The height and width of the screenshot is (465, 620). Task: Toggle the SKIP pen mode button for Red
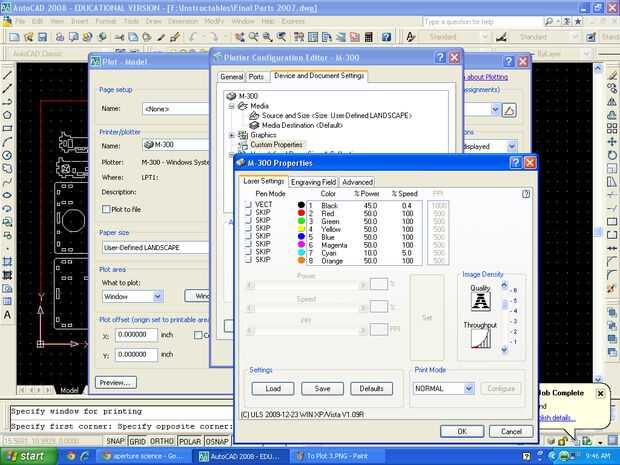click(248, 213)
